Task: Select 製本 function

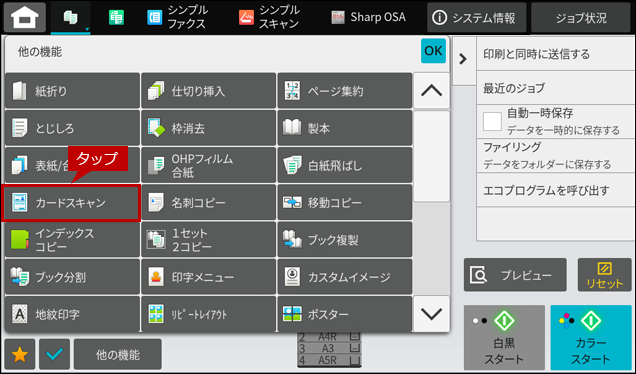Action: tap(345, 128)
